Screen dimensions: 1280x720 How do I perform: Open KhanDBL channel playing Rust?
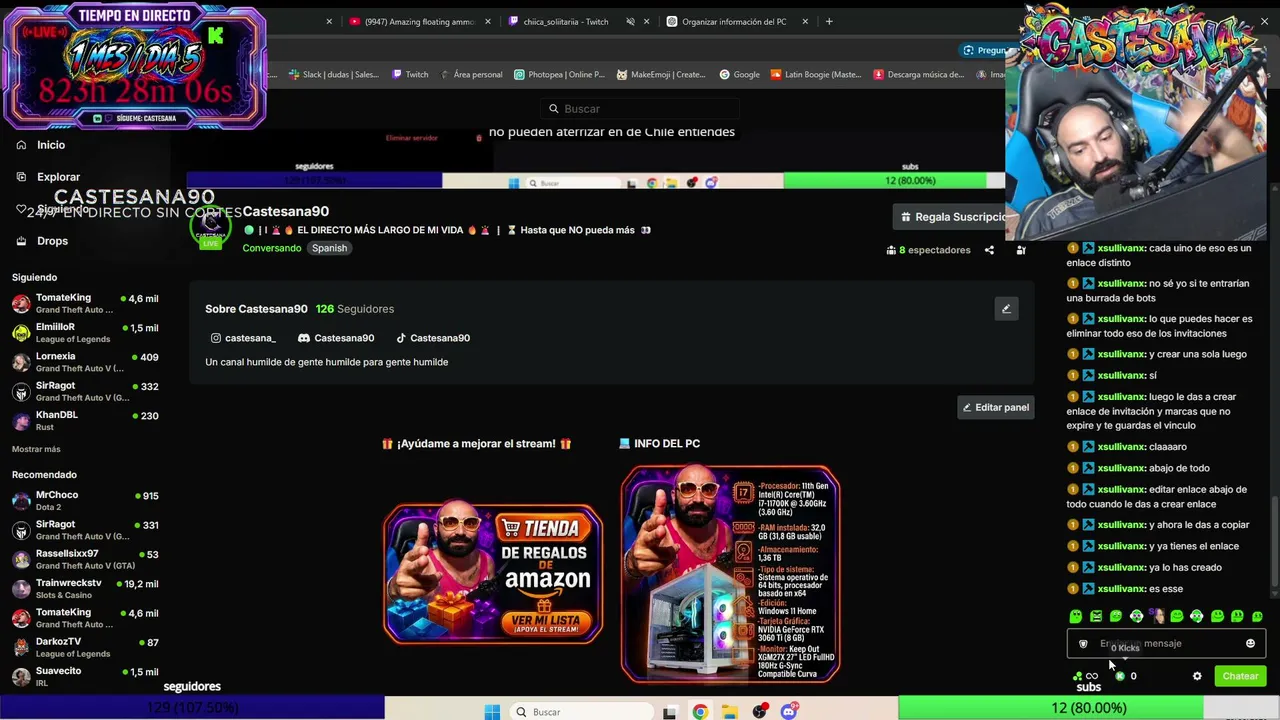85,421
